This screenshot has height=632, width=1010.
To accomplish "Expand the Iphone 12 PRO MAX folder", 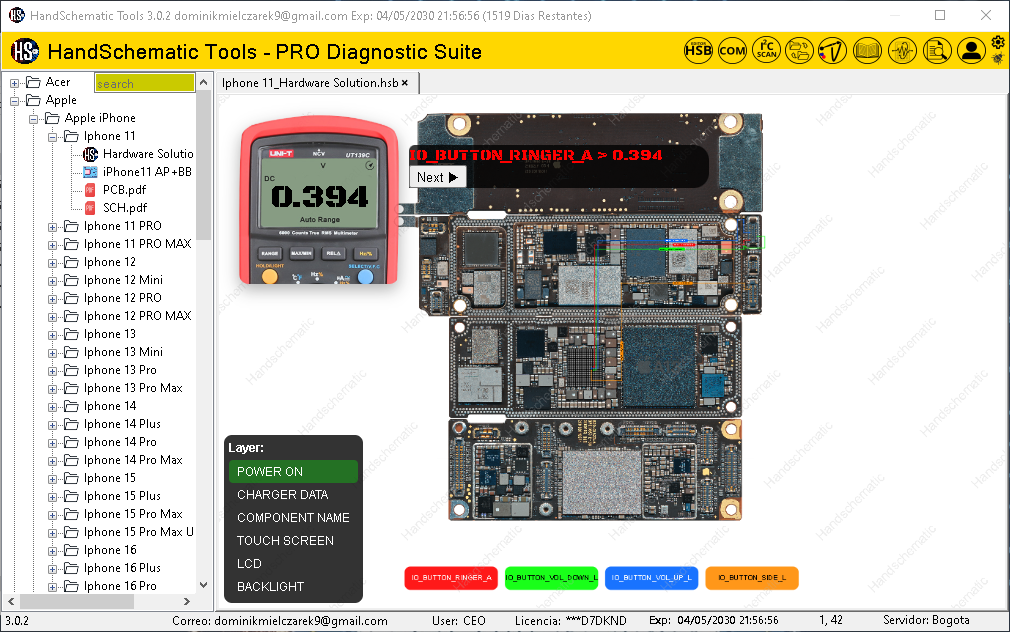I will click(x=51, y=315).
